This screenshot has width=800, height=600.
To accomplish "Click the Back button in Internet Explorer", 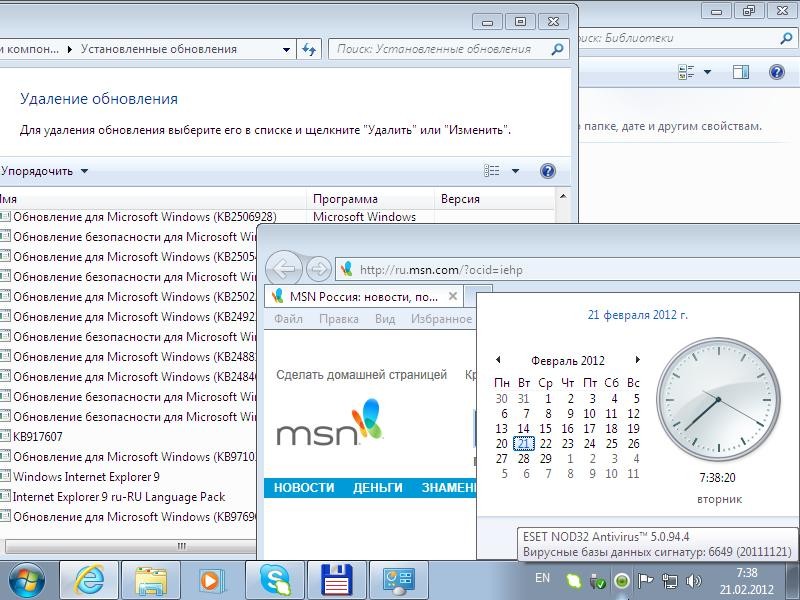I will [284, 269].
